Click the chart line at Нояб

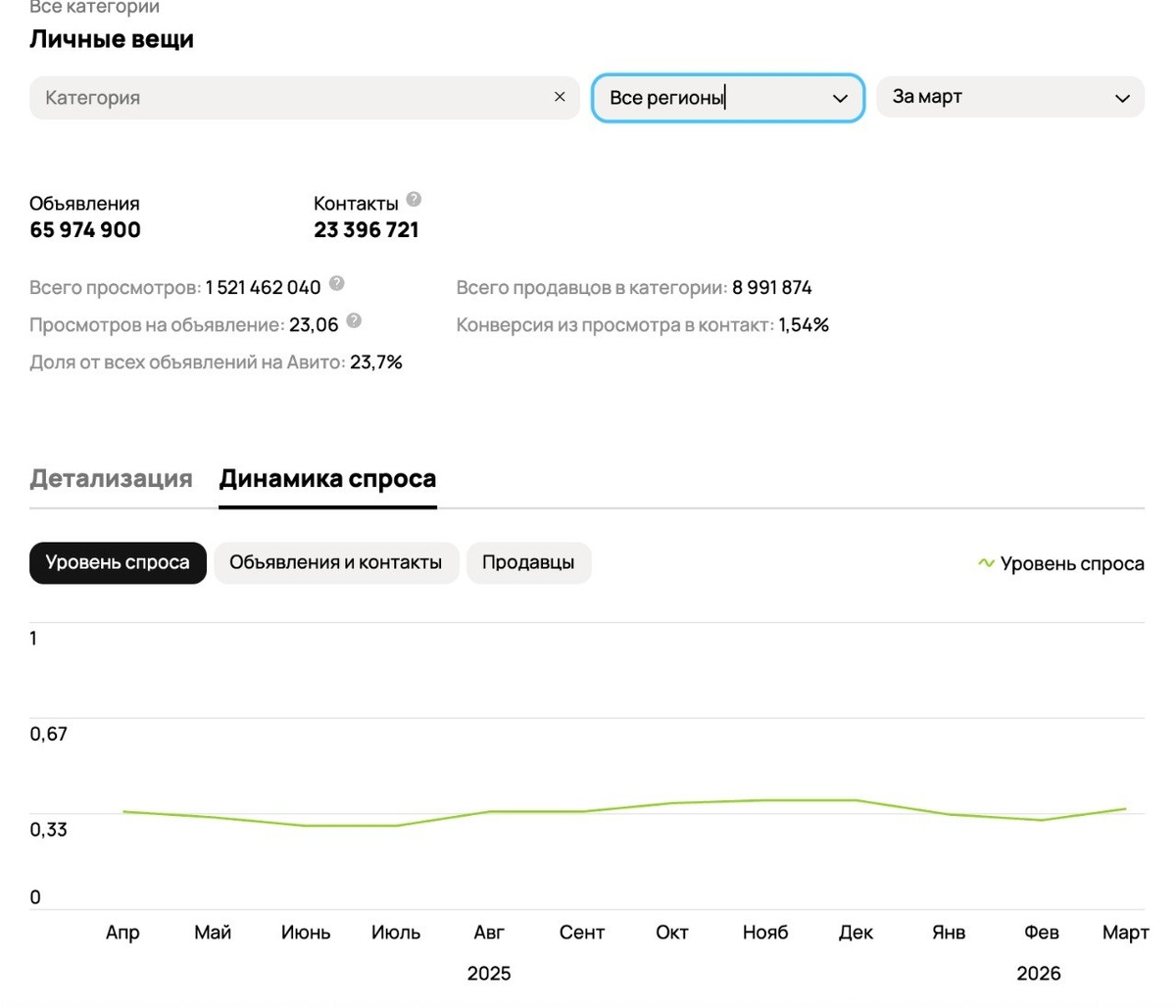(765, 800)
